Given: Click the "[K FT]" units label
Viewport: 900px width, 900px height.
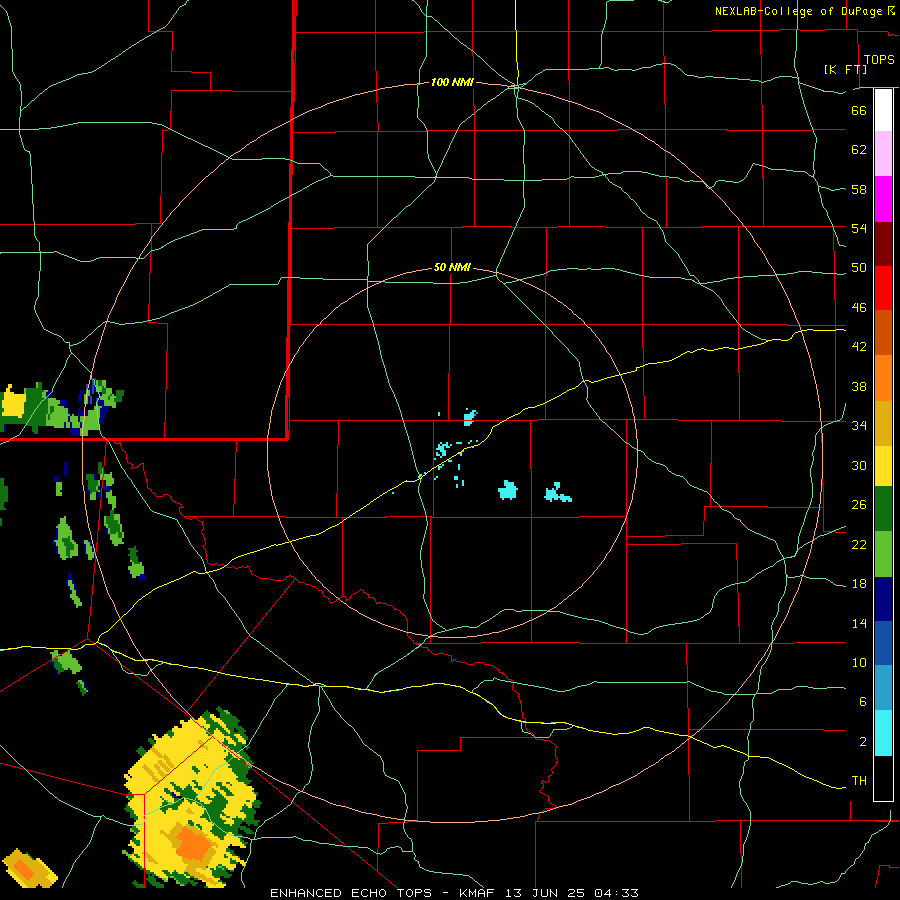Looking at the screenshot, I should click(x=845, y=69).
